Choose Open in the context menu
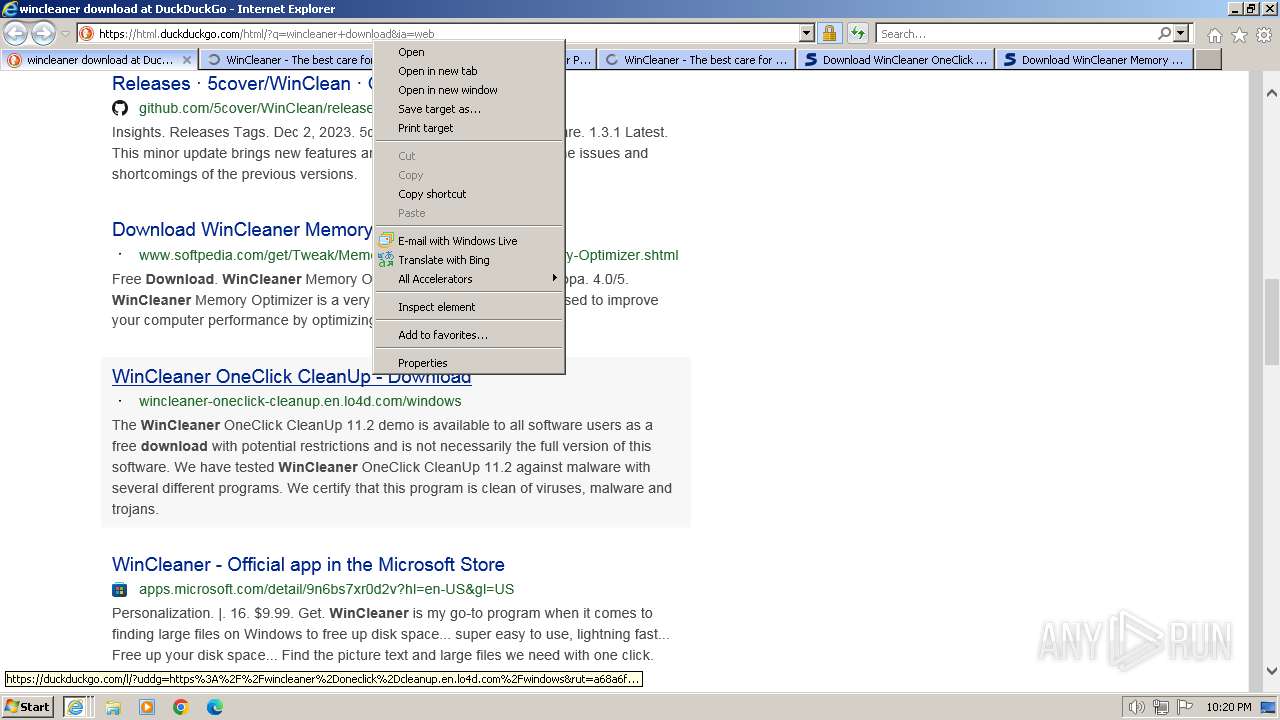The height and width of the screenshot is (720, 1280). click(x=469, y=52)
